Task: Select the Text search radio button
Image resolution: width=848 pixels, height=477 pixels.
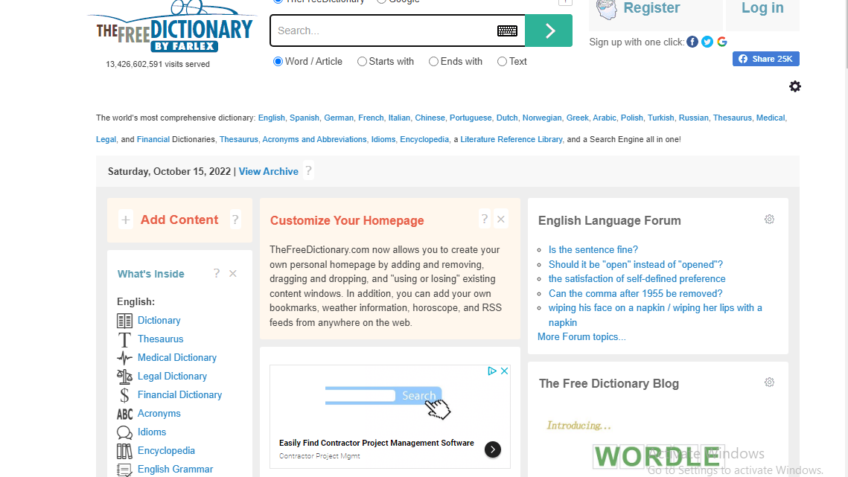Action: 502,62
